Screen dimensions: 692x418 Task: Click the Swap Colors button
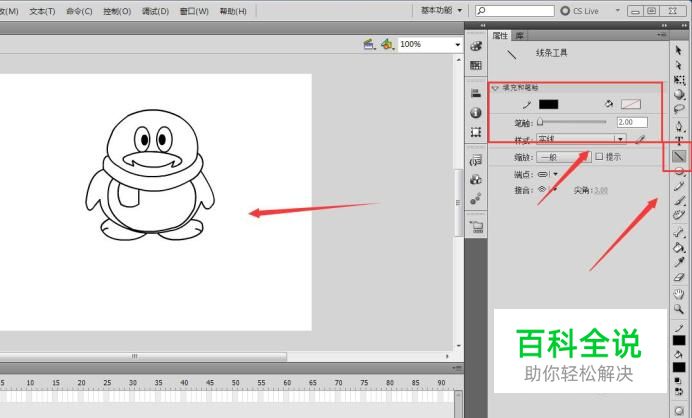679,392
